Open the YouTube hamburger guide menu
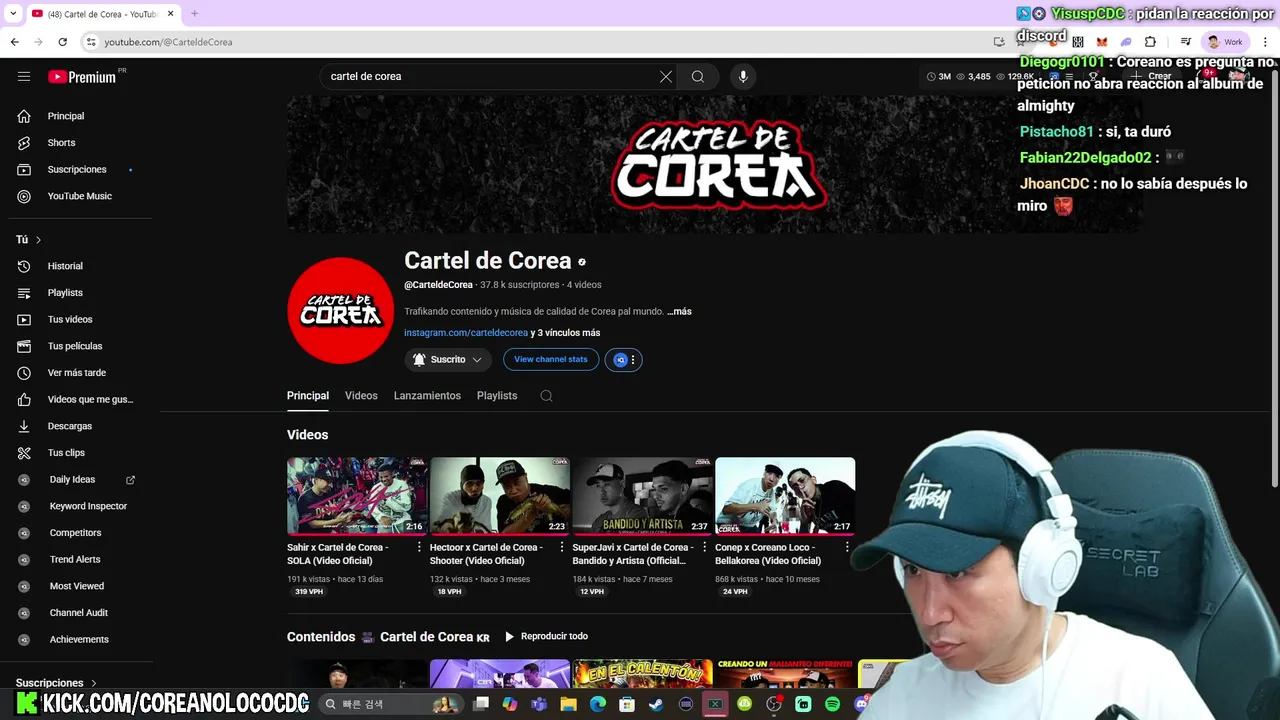The width and height of the screenshot is (1280, 720). click(24, 76)
